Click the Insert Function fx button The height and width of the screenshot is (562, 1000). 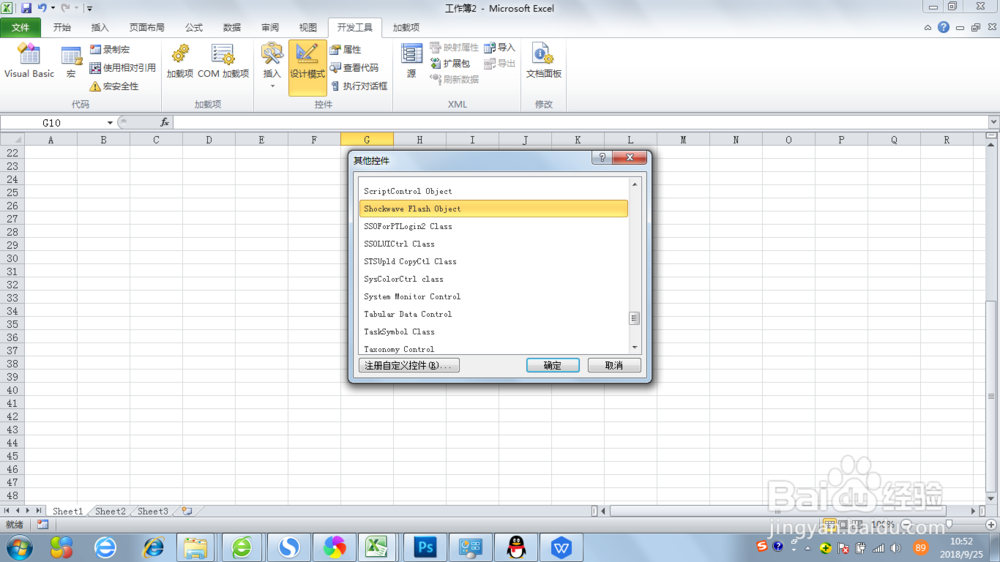pyautogui.click(x=165, y=122)
